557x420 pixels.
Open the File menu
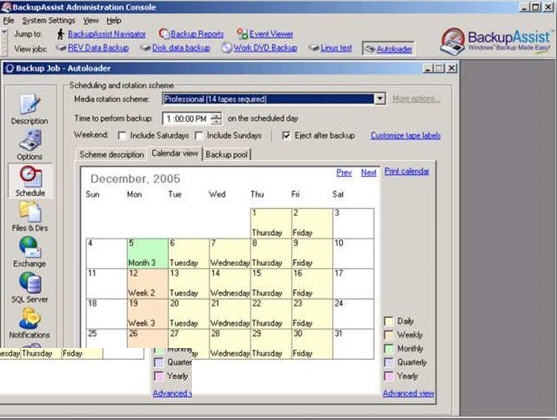pos(9,21)
